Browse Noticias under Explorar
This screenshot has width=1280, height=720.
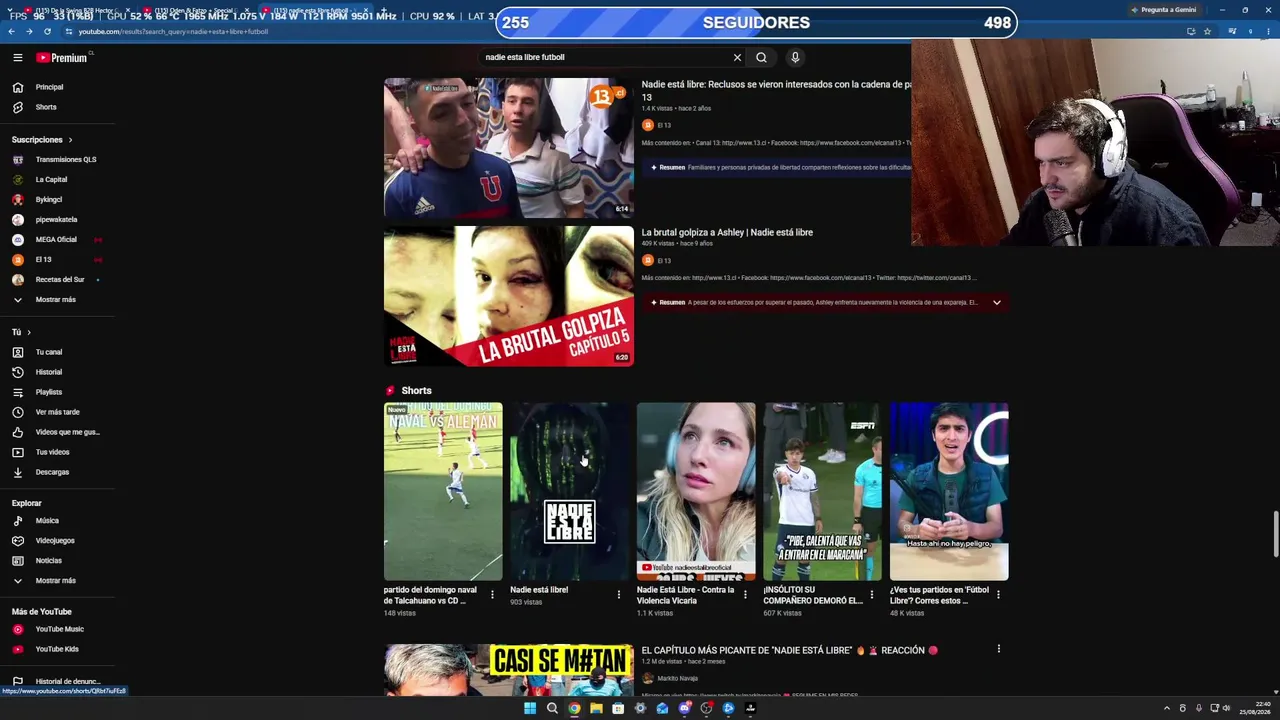(x=58, y=561)
